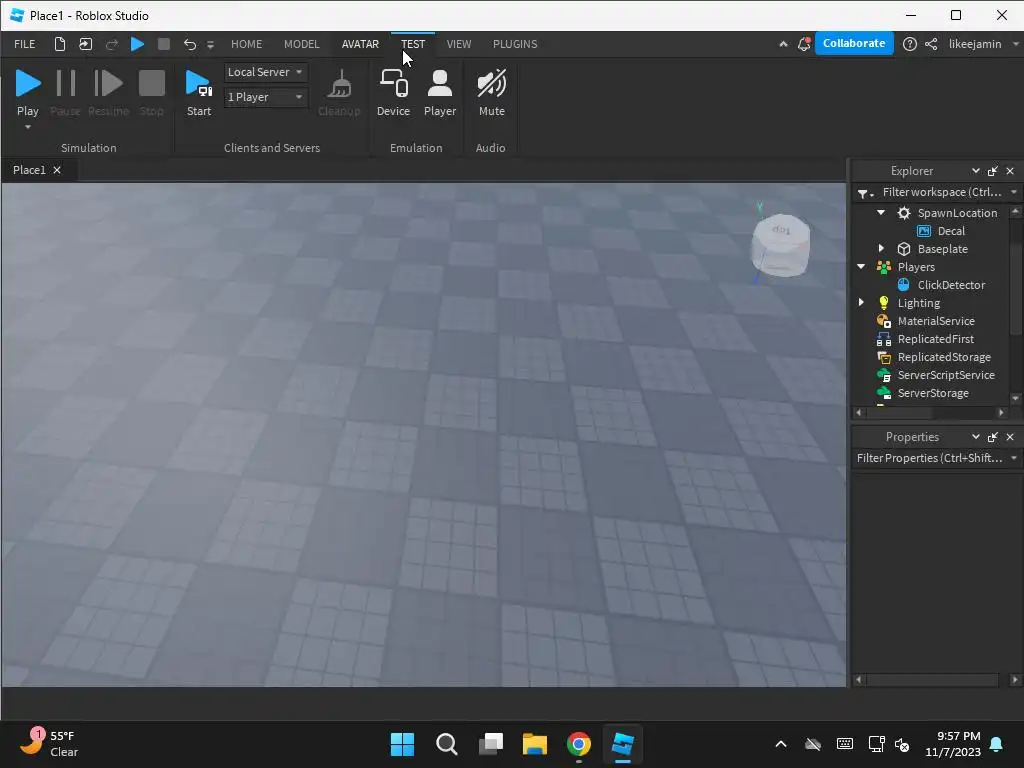Focus the Filter workspace search field
Image resolution: width=1024 pixels, height=768 pixels.
pos(942,192)
